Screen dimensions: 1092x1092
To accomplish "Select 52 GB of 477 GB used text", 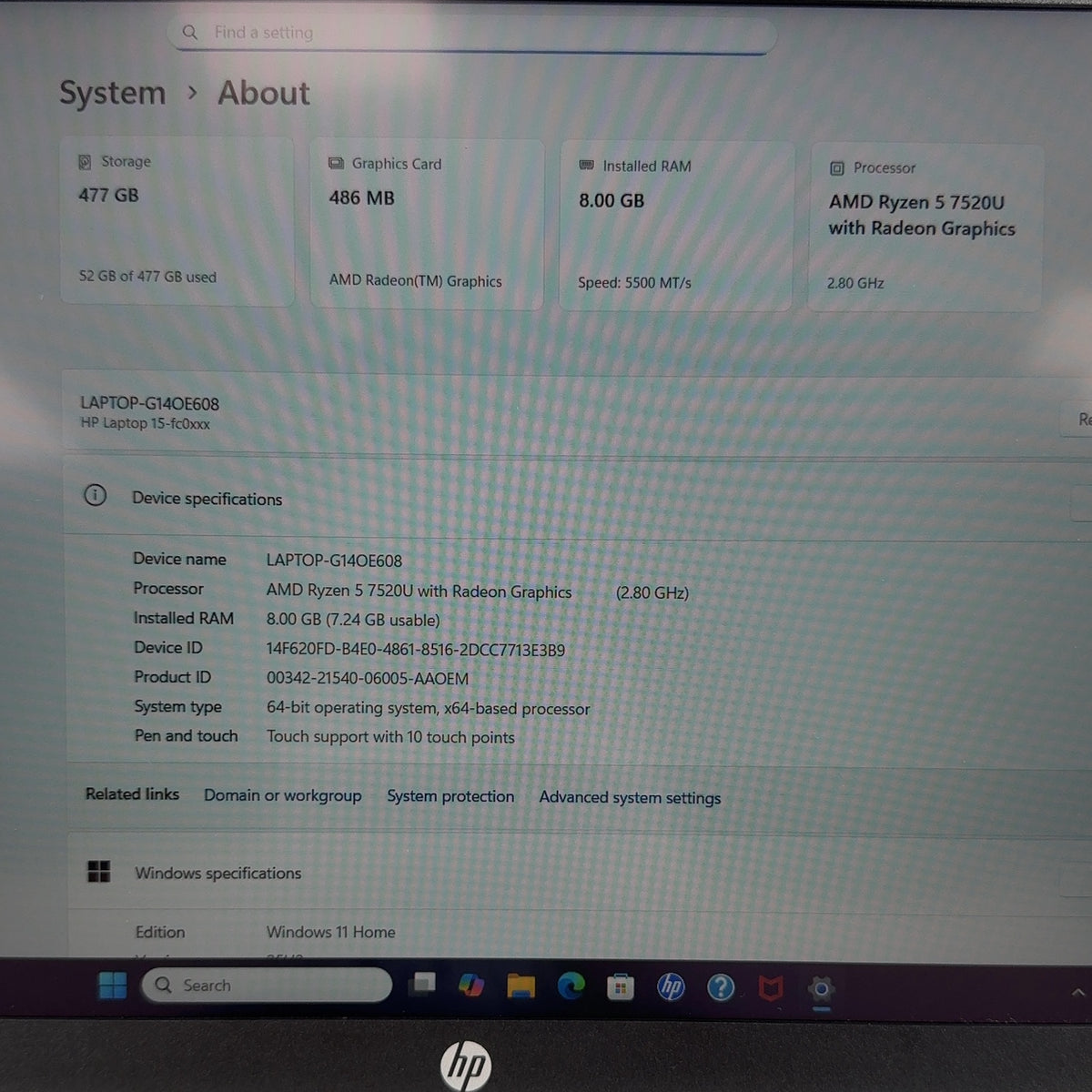I will 147,277.
